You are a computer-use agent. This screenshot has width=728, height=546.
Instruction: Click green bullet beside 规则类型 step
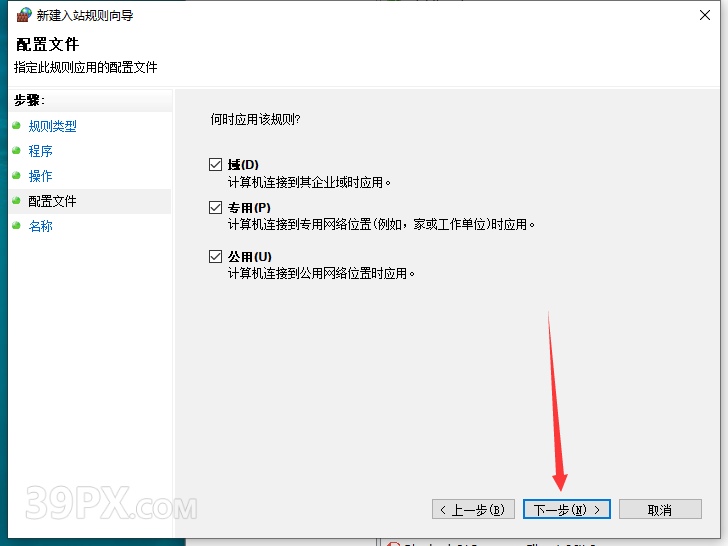coord(16,126)
